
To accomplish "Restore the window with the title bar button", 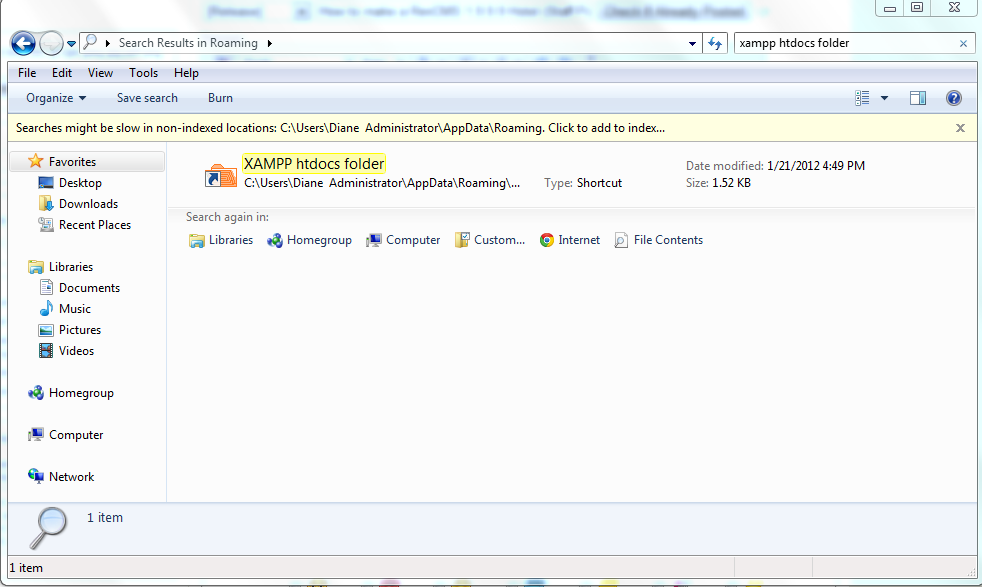I will [917, 8].
